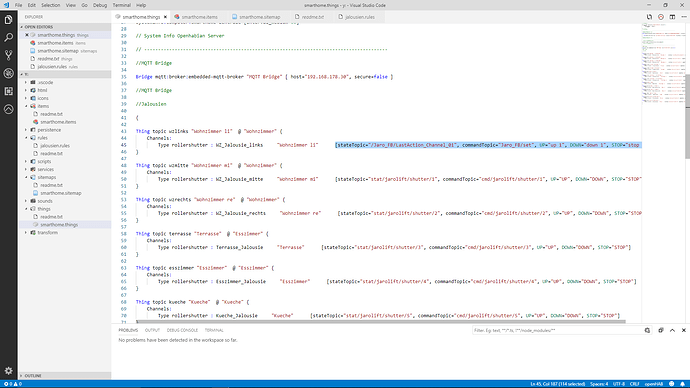Click the Problems filter input field
The image size is (690, 388).
pyautogui.click(x=558, y=330)
